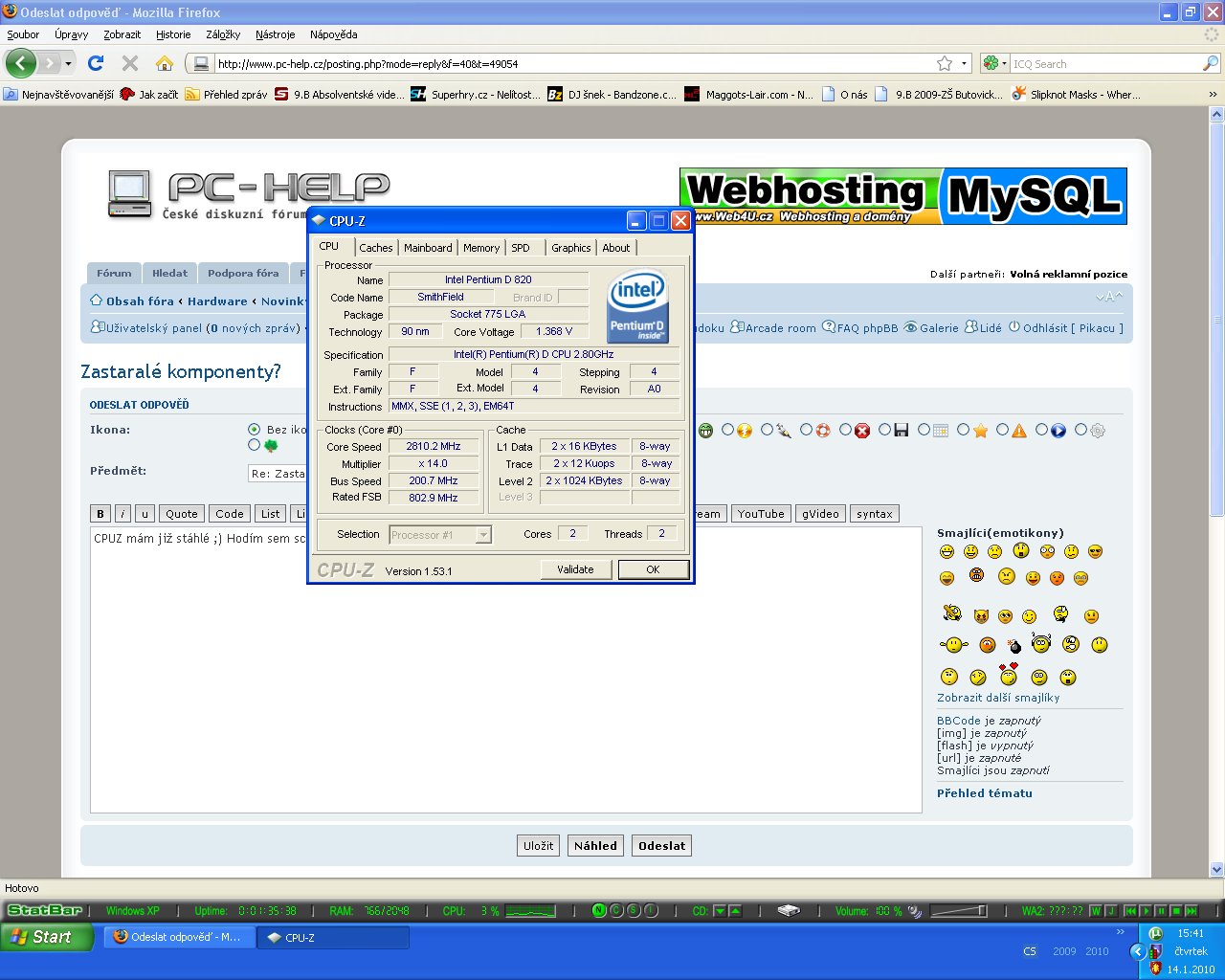Bookmark this page with the star icon
Viewport: 1225px width, 980px height.
tap(945, 63)
